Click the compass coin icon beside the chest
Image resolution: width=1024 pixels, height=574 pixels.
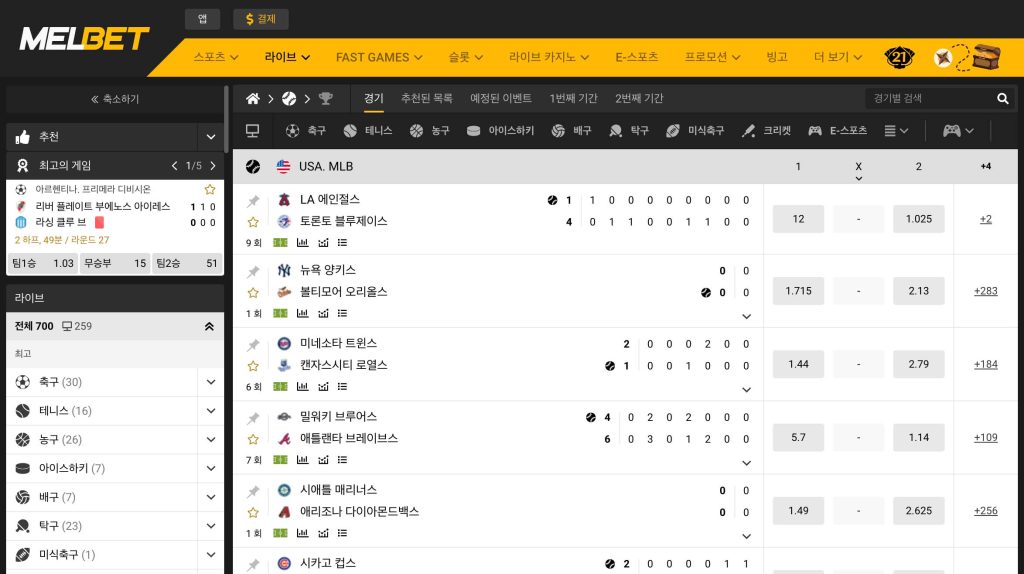[943, 58]
